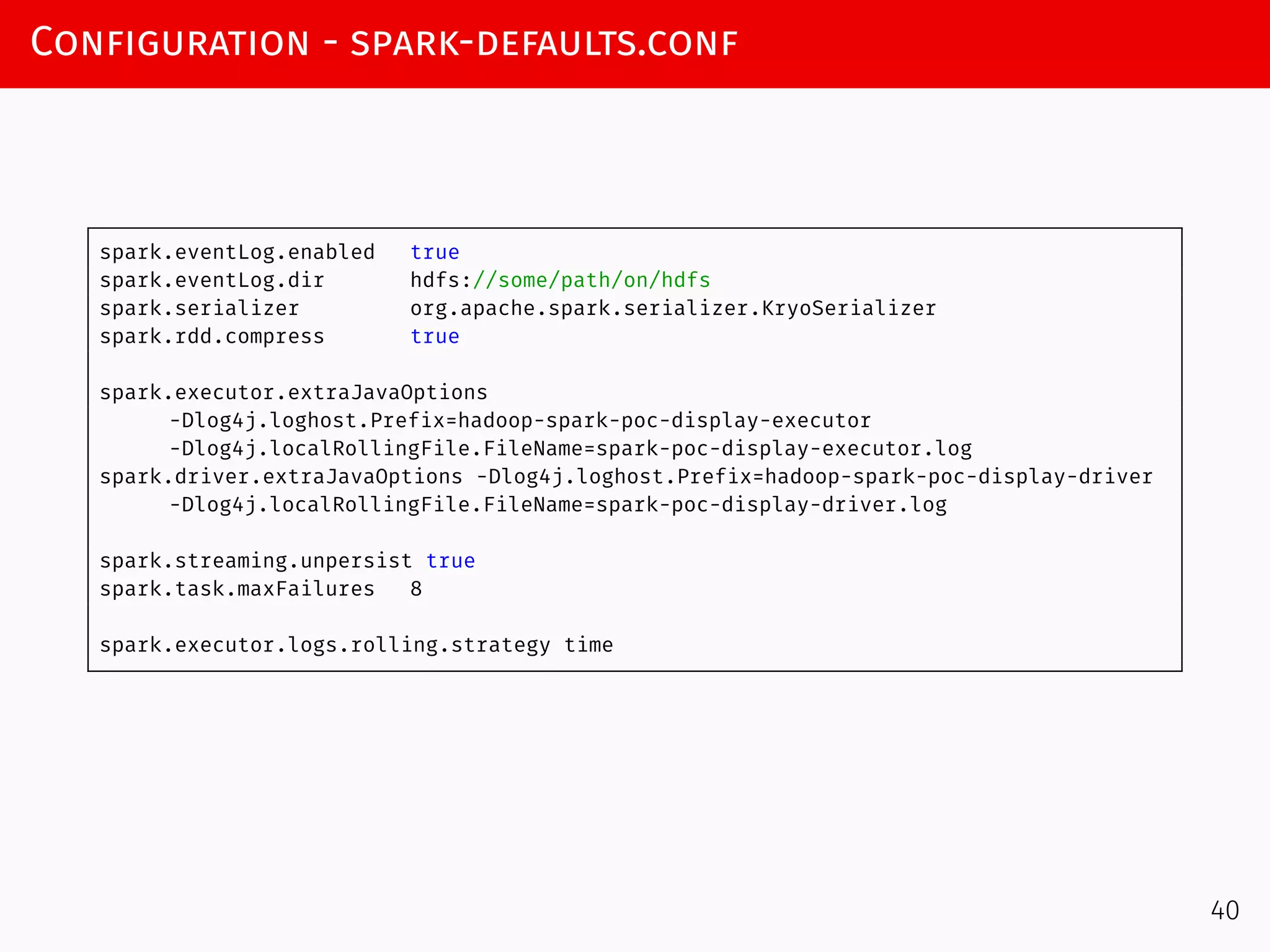Click the 'true' value for spark.streaming.unpersist
The height and width of the screenshot is (952, 1270).
pyautogui.click(x=451, y=561)
